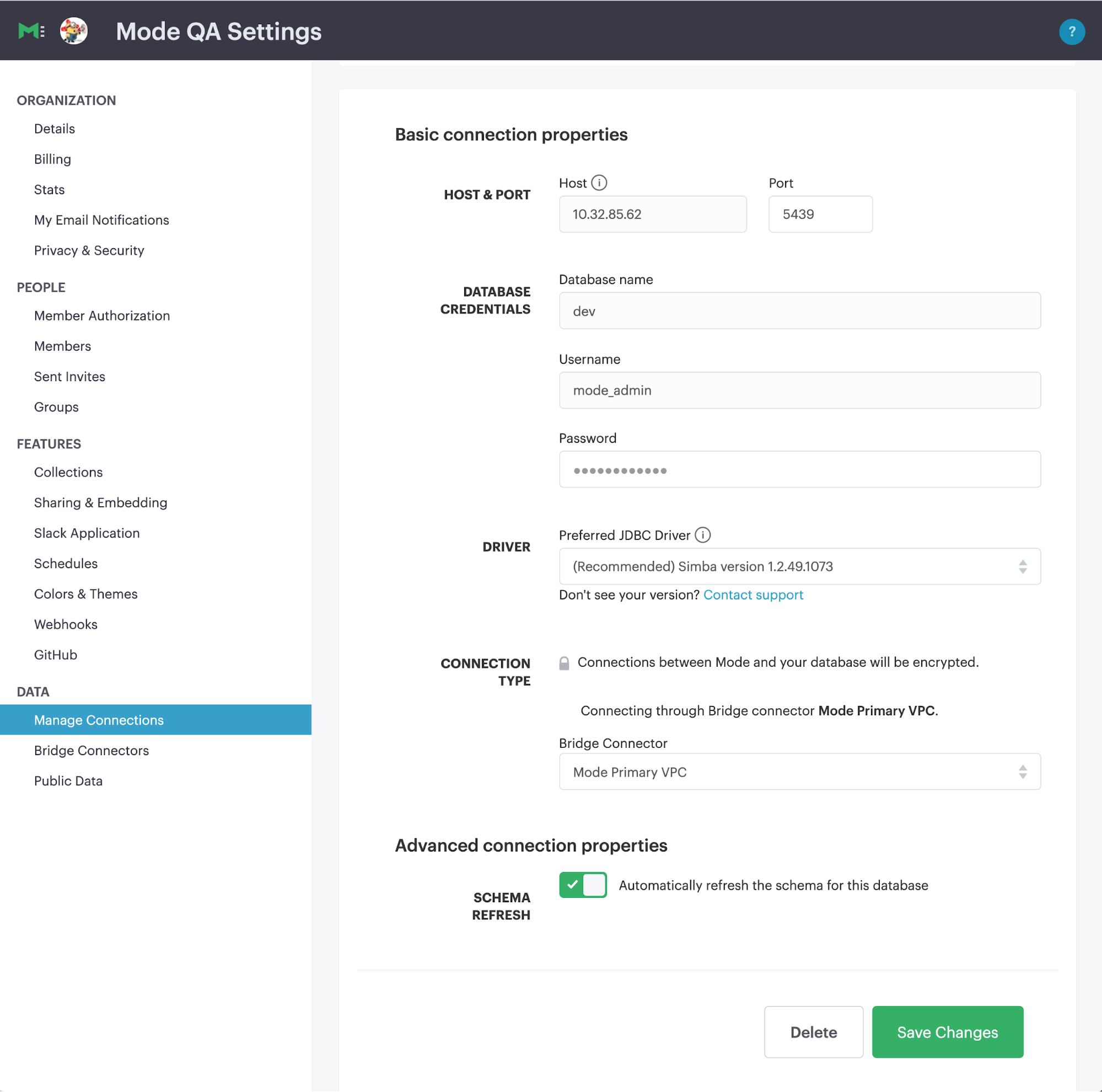
Task: Click the bold Mode Primary VPC text
Action: coord(876,710)
